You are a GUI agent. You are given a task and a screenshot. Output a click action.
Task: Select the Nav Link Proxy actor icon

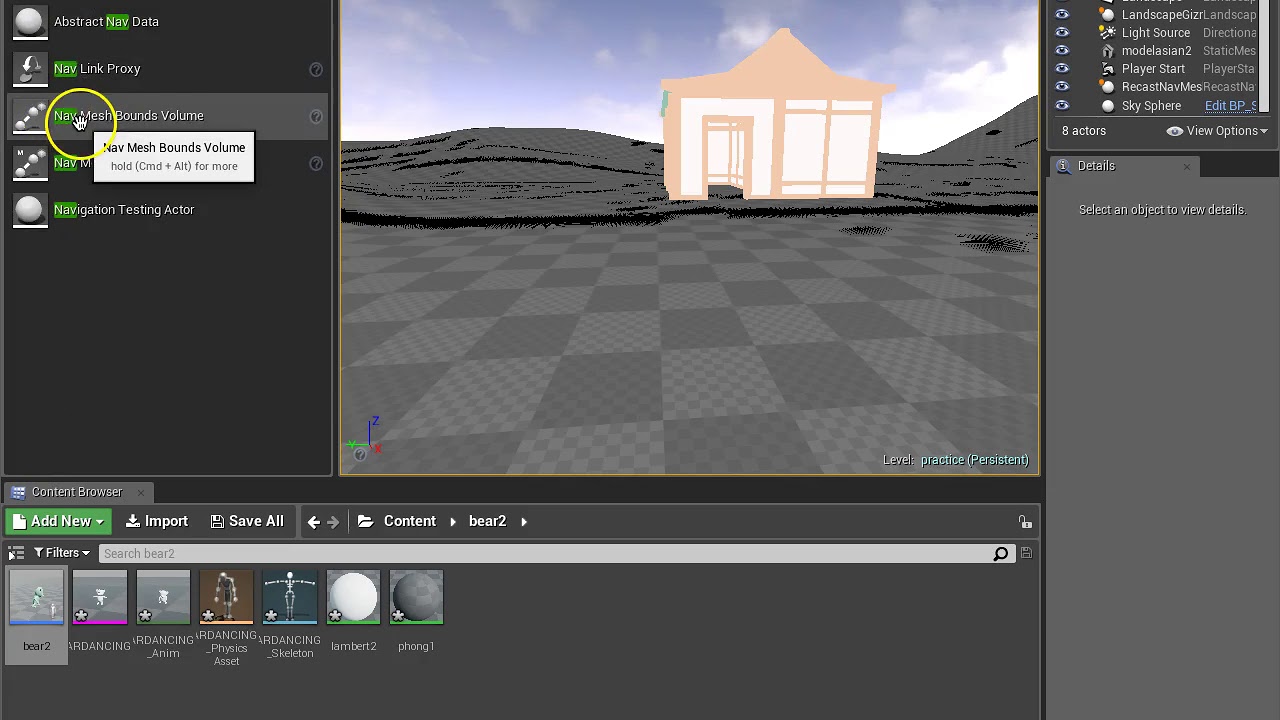click(x=30, y=68)
